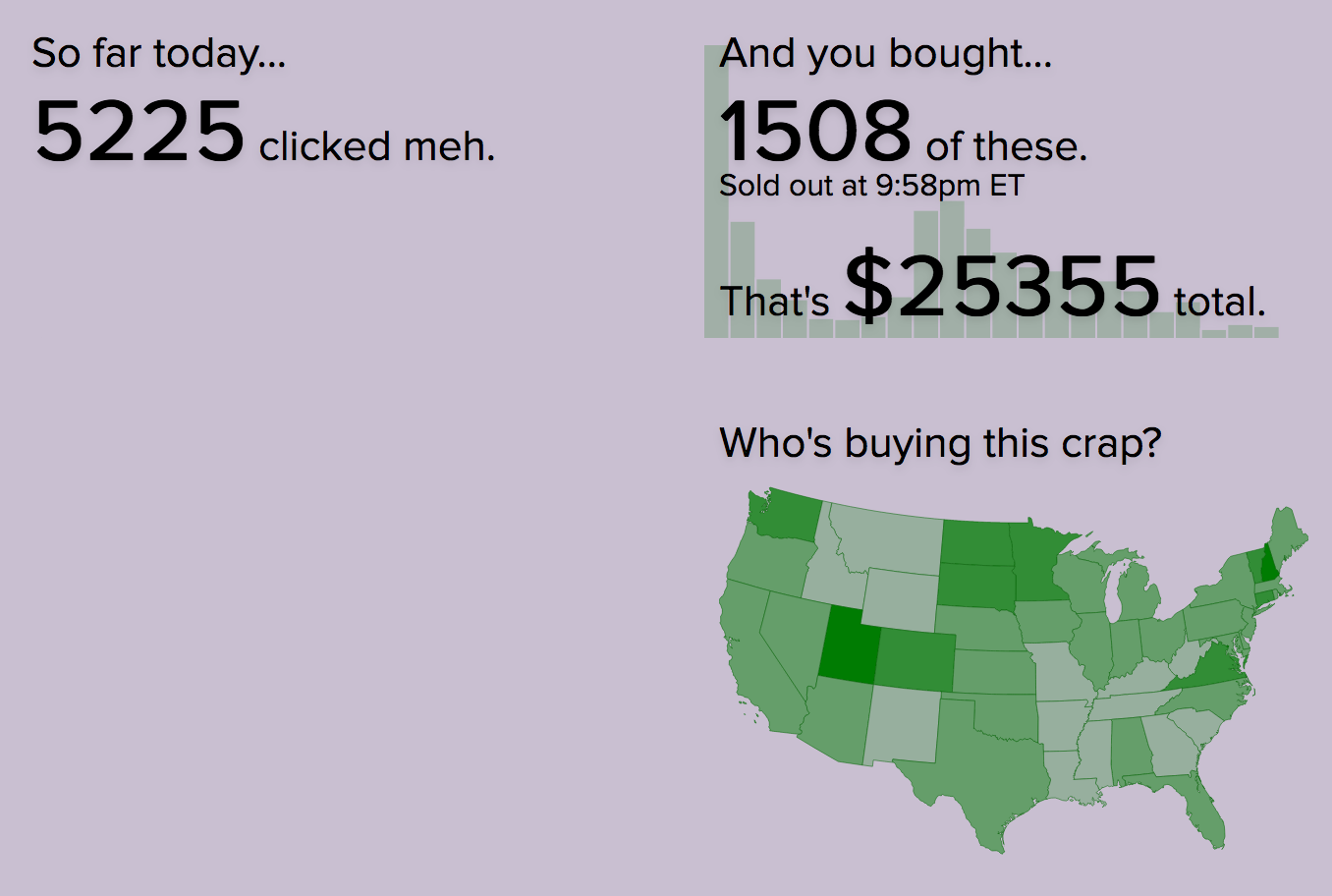Click Wyoming on the sales map
This screenshot has width=1332, height=896.
click(899, 599)
